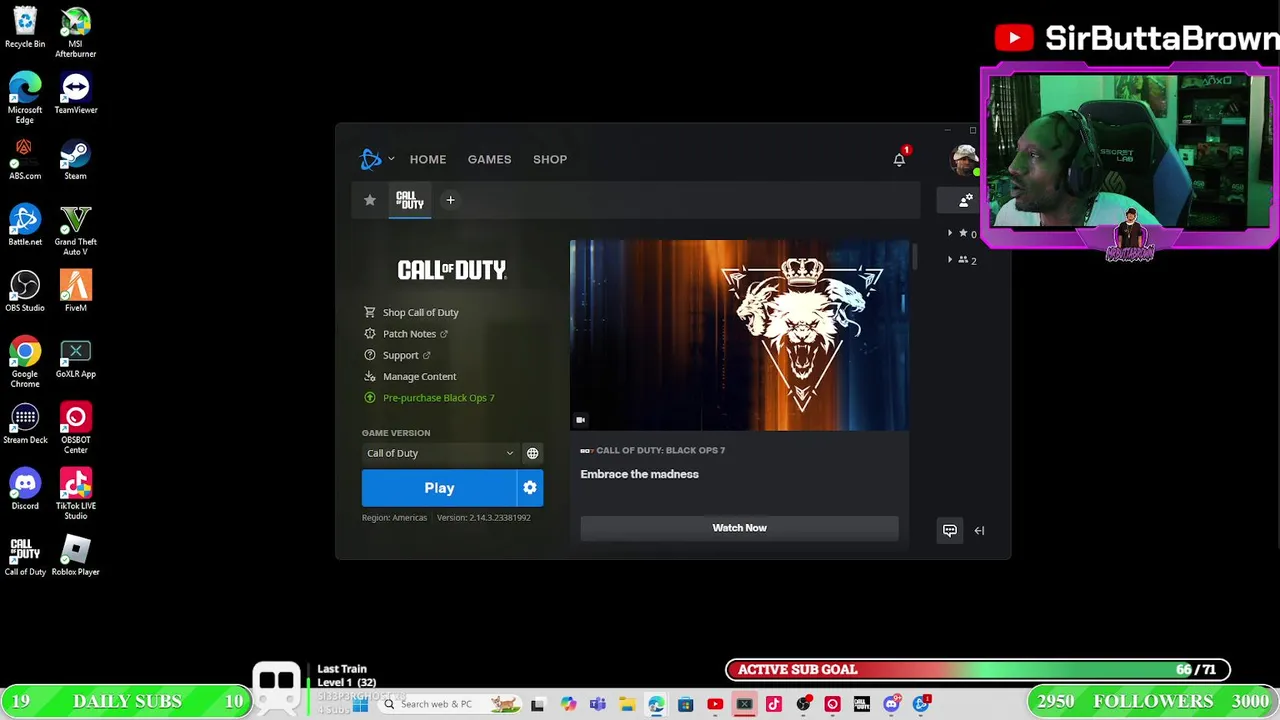Screen dimensions: 1280x720
Task: Launch Call of Duty desktop shortcut
Action: 25,555
